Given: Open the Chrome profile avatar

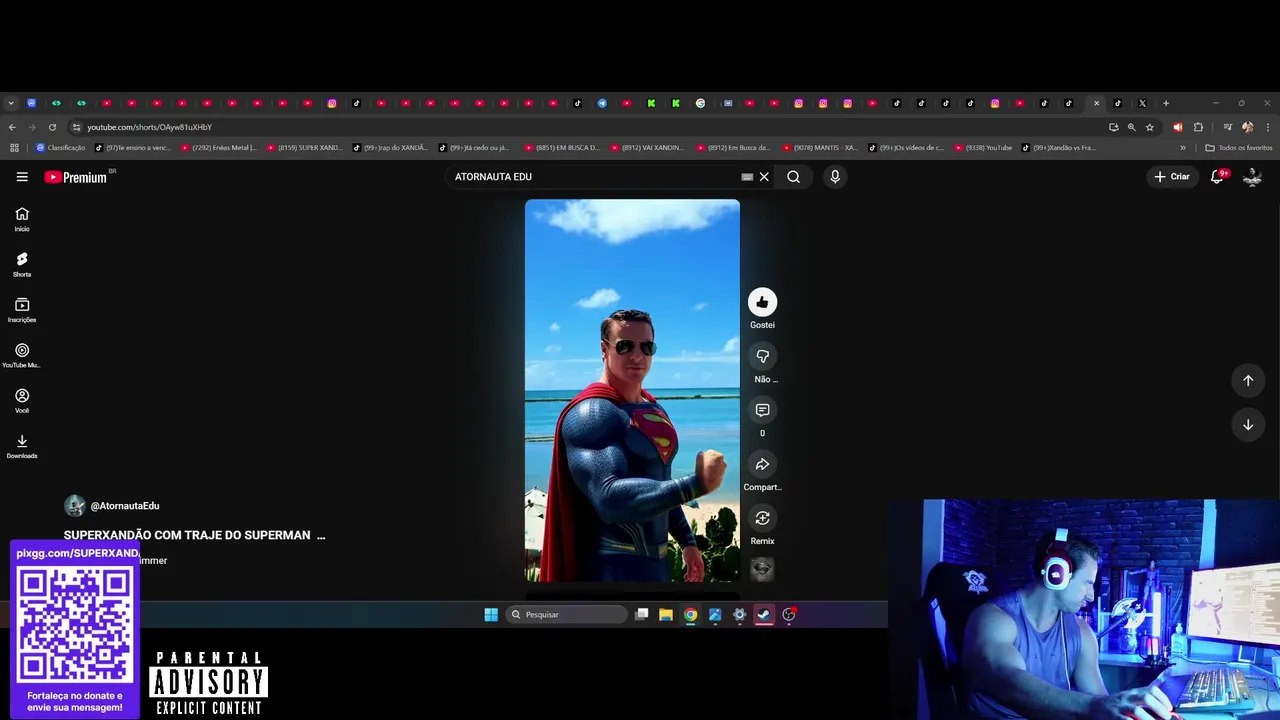Looking at the screenshot, I should [1247, 127].
